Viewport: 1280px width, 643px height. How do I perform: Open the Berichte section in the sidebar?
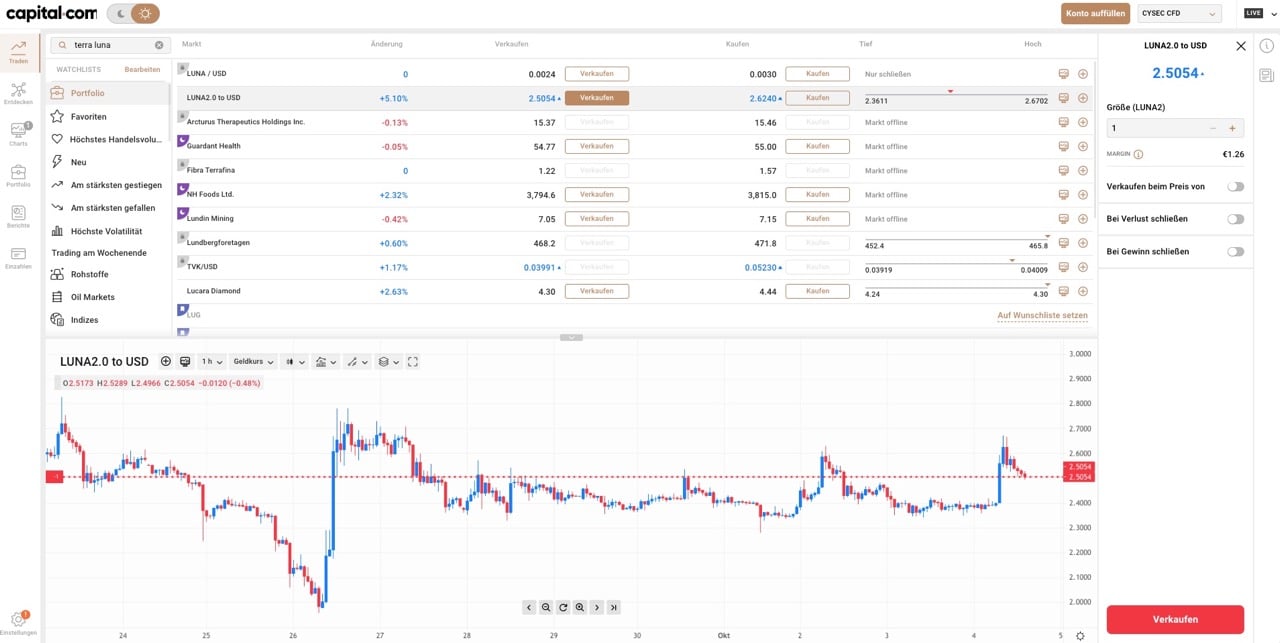click(19, 217)
